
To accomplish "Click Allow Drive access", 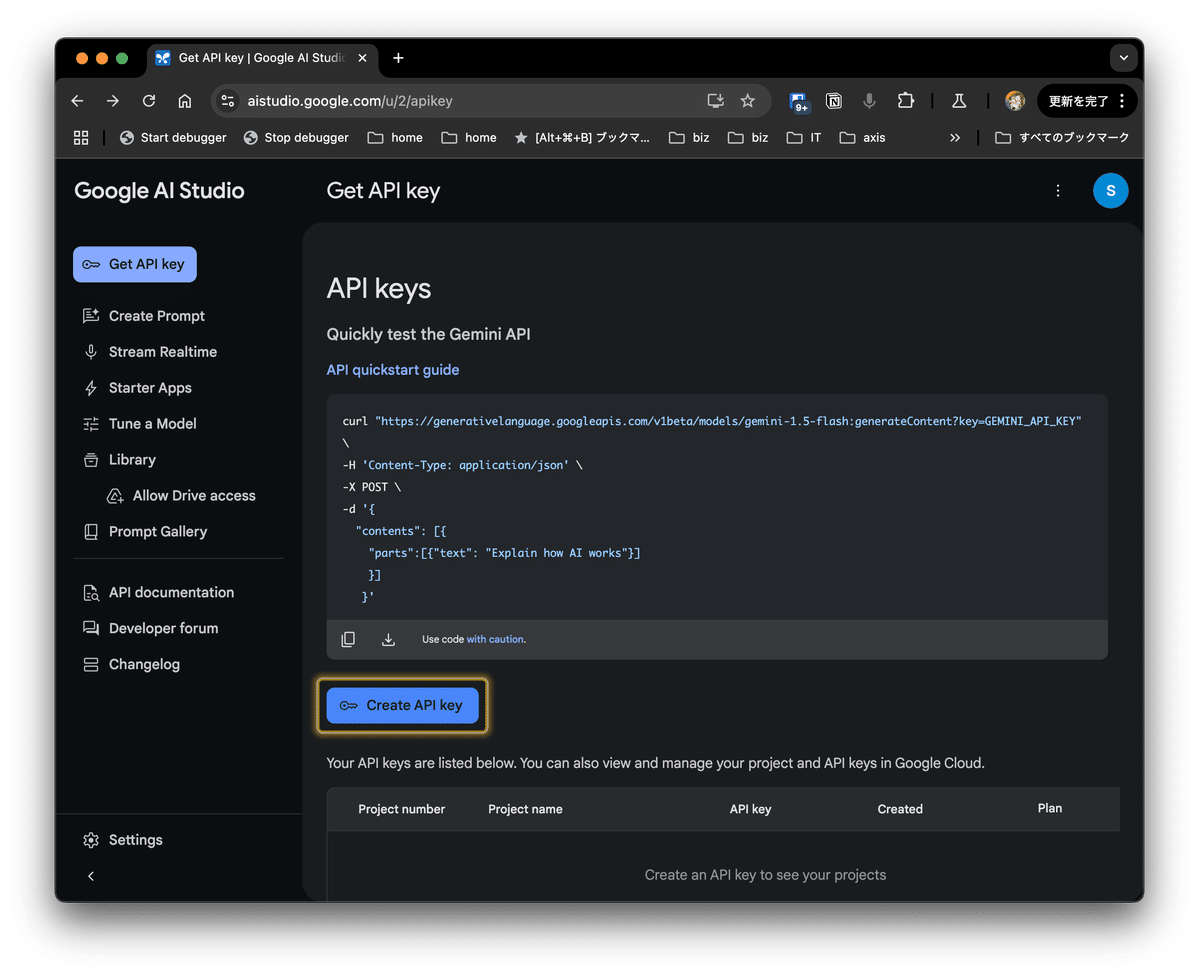I will pos(181,496).
